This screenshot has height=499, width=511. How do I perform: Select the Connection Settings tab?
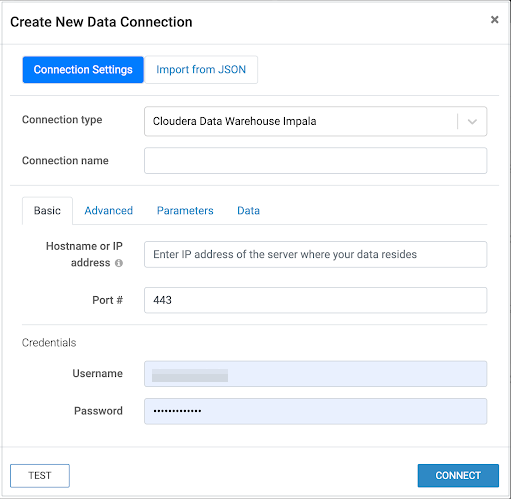83,70
